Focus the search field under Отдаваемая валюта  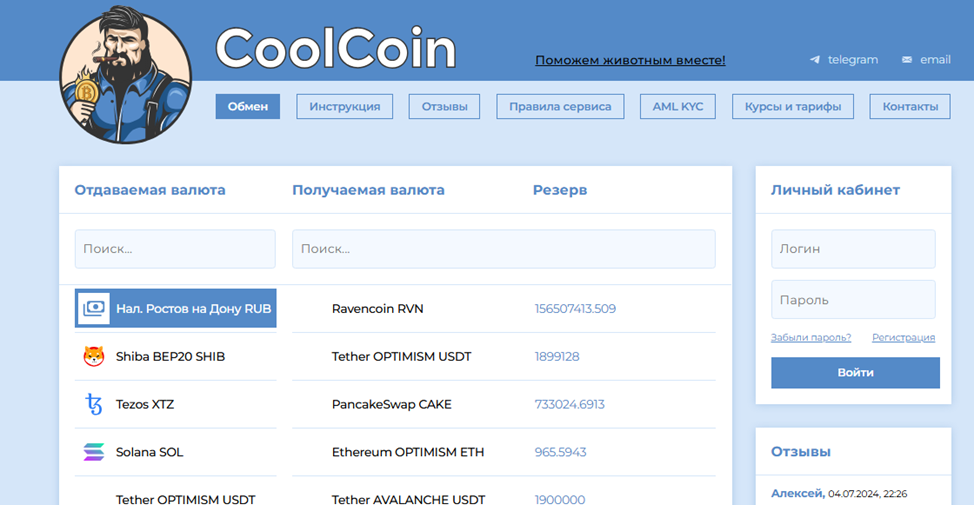[175, 249]
